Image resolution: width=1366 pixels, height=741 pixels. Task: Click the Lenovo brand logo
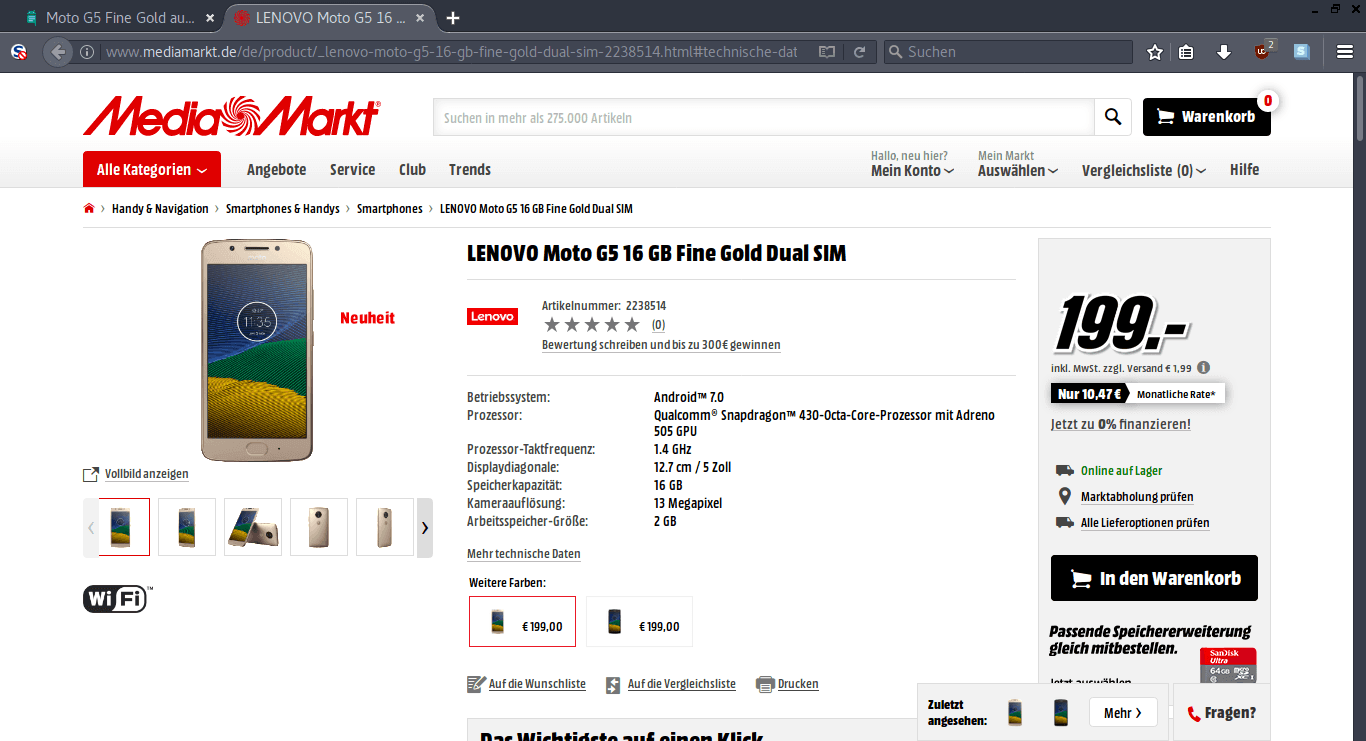[x=492, y=316]
